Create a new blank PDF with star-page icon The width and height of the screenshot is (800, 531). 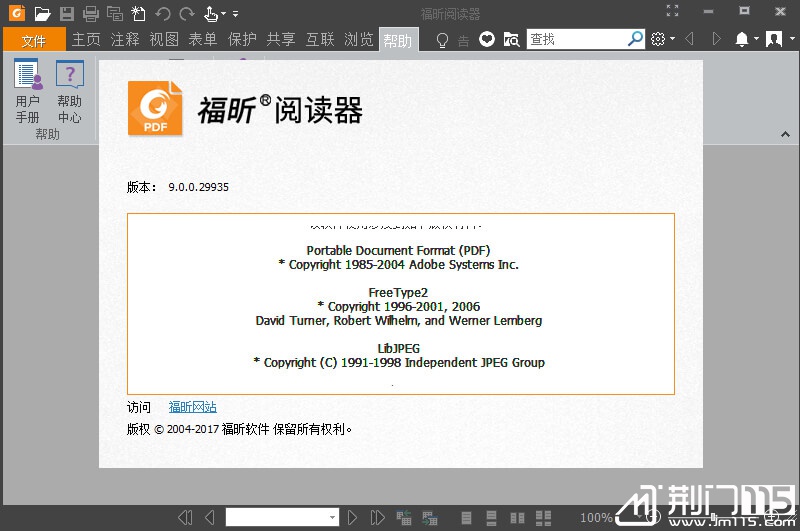coord(138,14)
